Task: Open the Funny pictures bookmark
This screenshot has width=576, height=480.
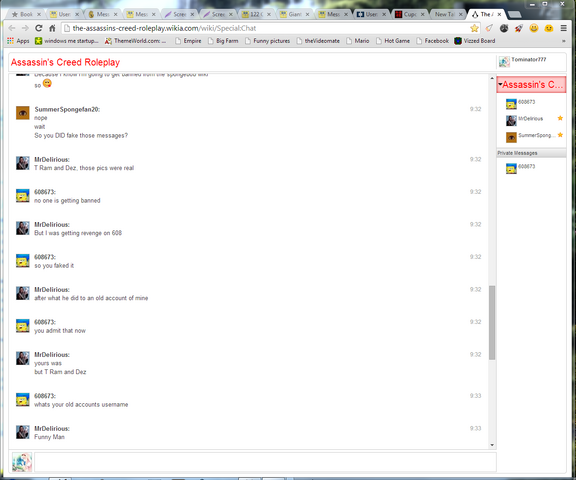Action: click(267, 41)
